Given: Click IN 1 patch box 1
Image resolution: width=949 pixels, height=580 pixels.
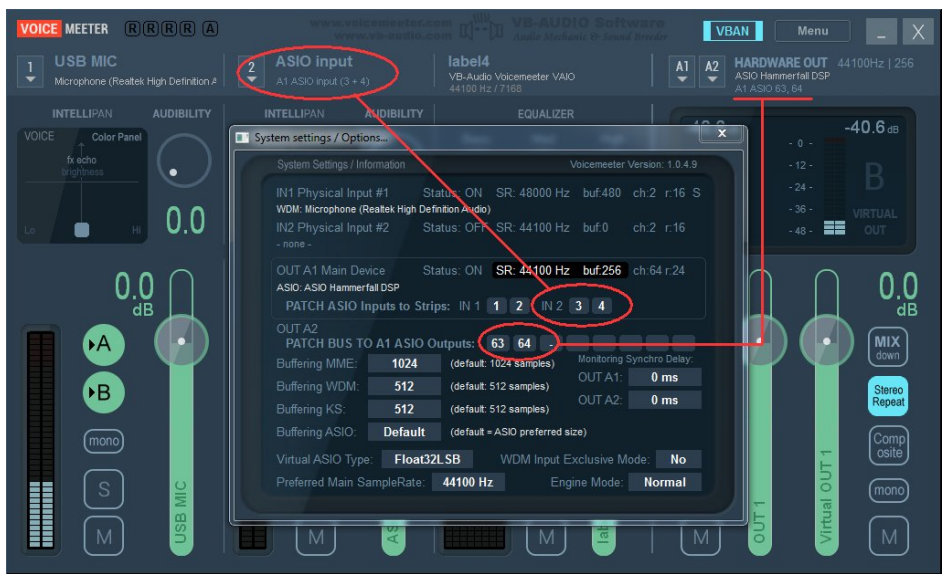Looking at the screenshot, I should pos(496,306).
